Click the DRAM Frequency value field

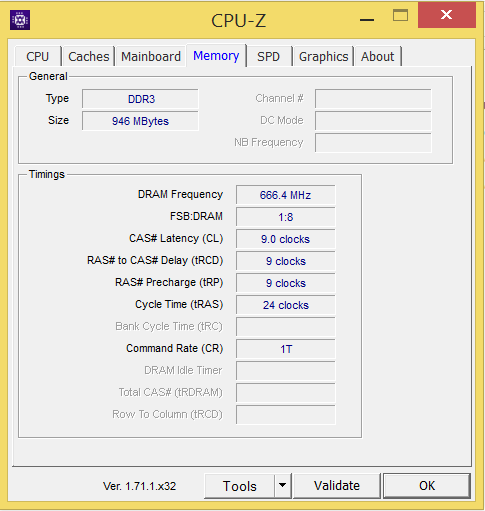pos(286,195)
